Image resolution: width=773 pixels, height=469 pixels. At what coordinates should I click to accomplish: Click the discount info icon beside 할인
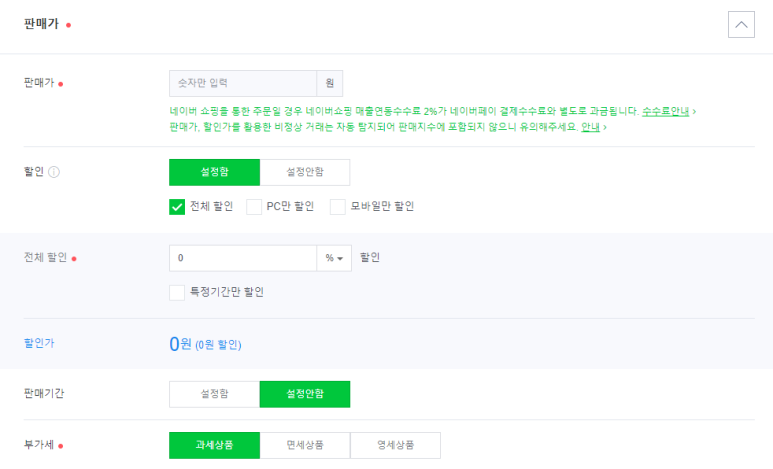[54, 172]
